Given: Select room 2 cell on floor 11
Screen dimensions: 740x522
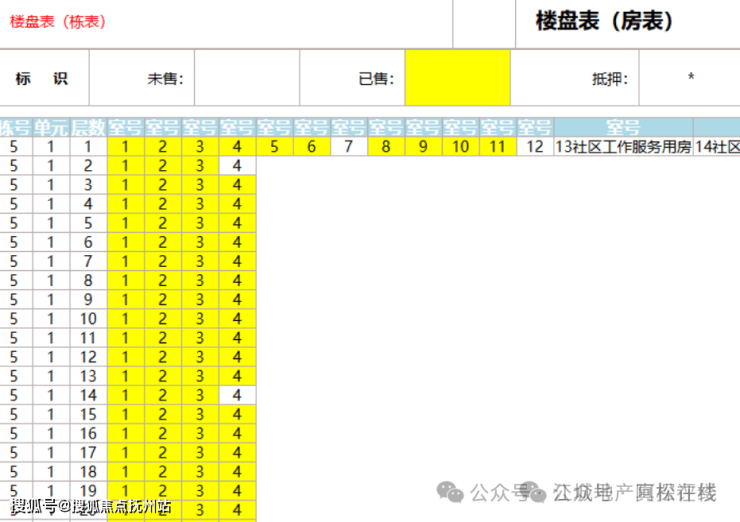Looking at the screenshot, I should click(162, 338).
